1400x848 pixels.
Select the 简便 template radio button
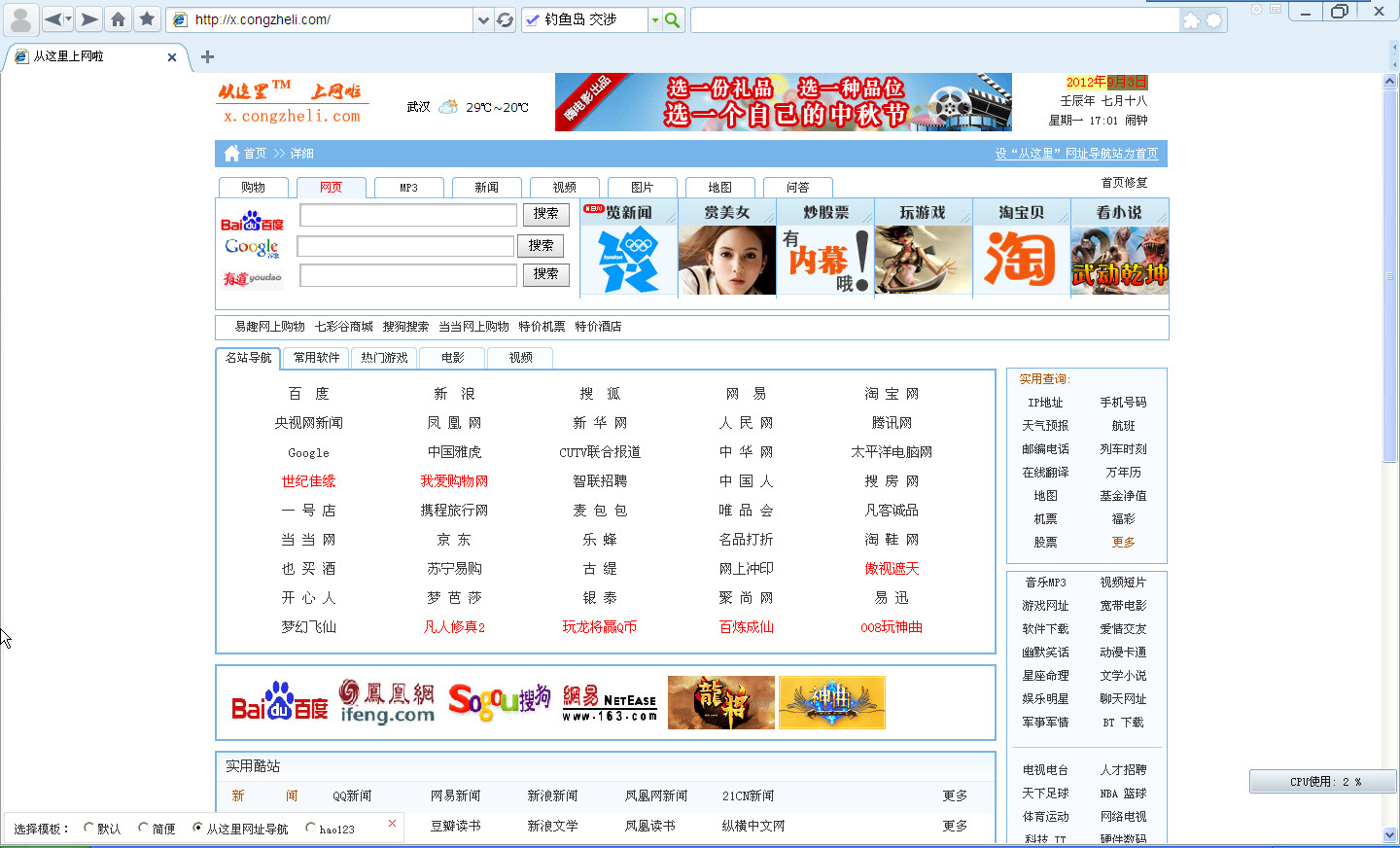(x=143, y=828)
